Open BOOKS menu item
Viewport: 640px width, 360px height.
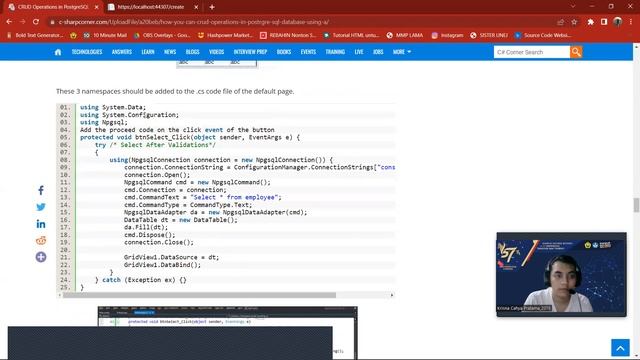click(x=284, y=52)
